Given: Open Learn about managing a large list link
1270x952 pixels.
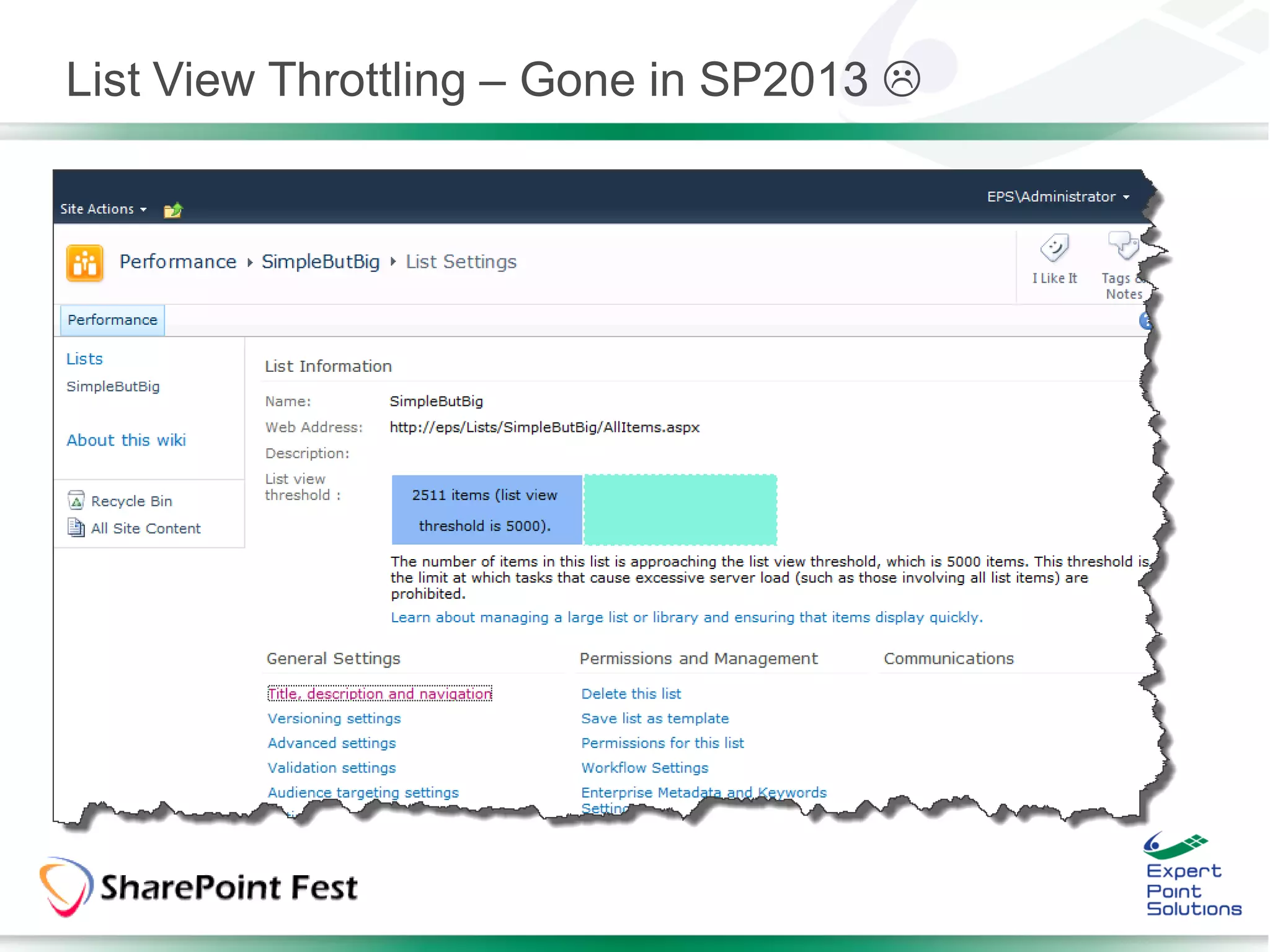Looking at the screenshot, I should pos(686,617).
